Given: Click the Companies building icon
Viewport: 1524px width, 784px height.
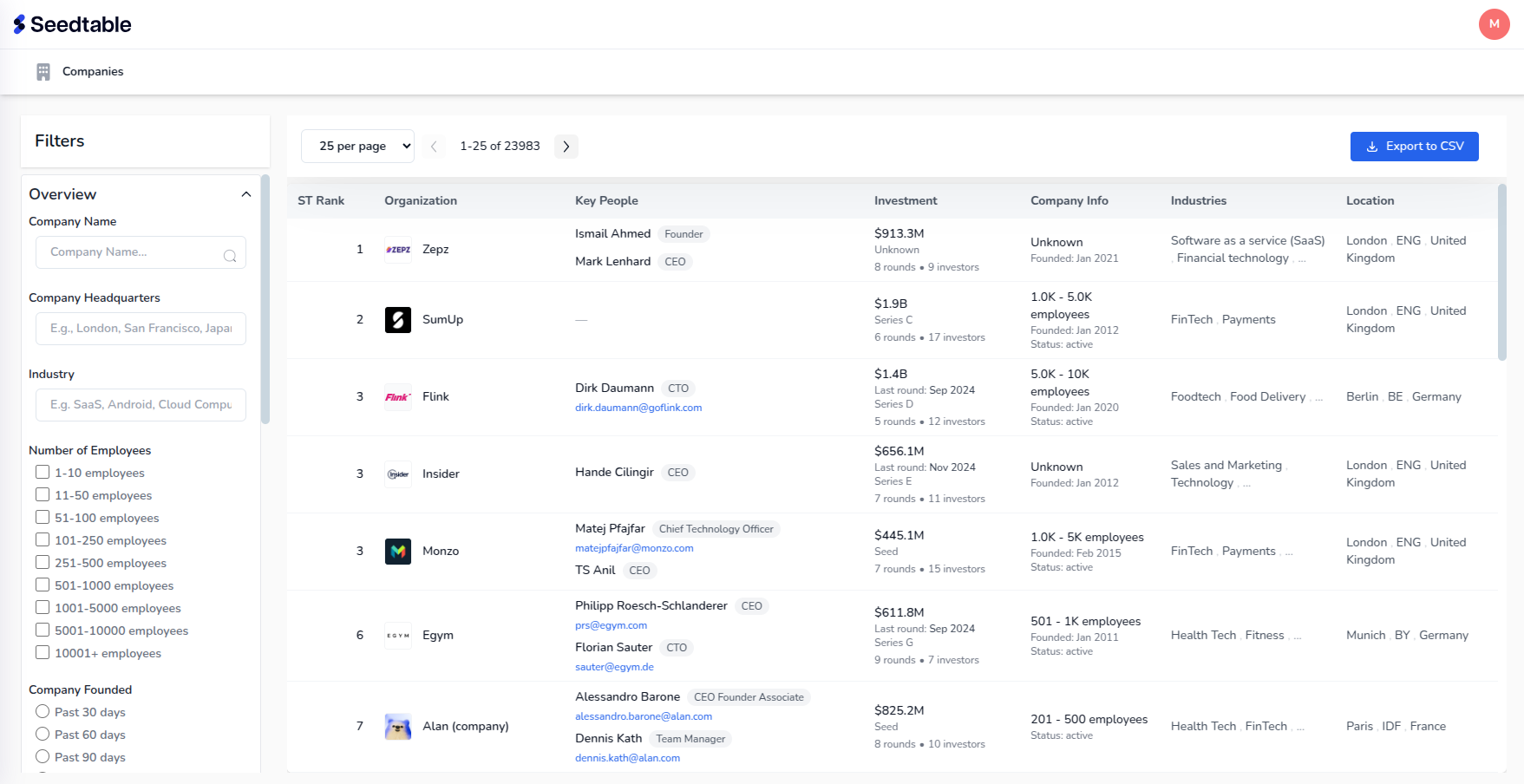Looking at the screenshot, I should 43,72.
